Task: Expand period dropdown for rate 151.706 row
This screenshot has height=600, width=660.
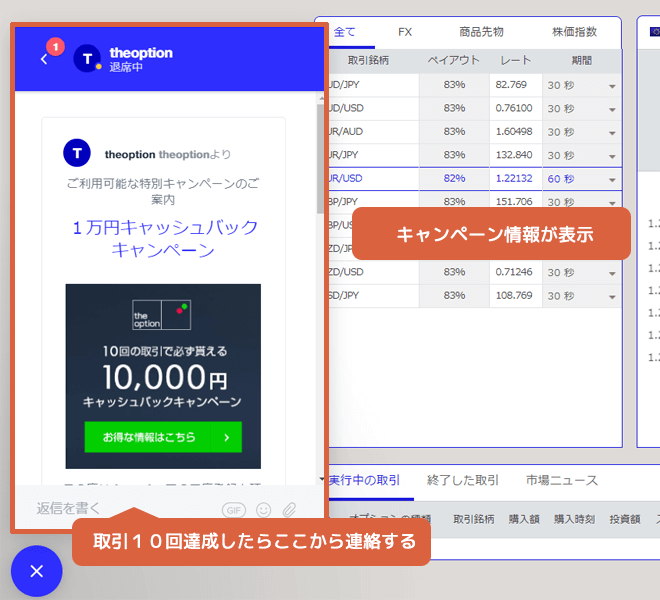Action: (x=612, y=203)
